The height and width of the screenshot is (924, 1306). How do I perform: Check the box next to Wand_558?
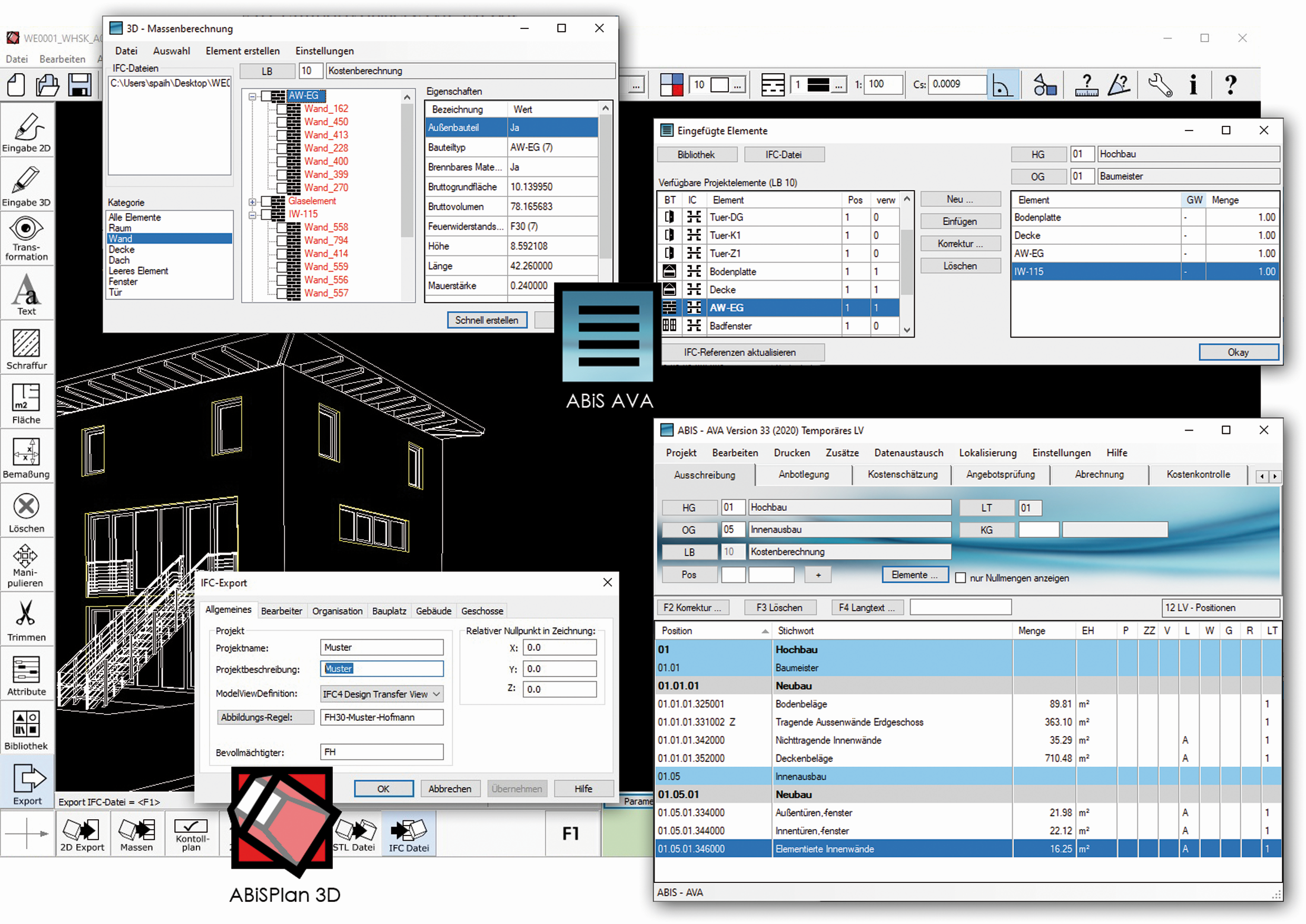click(x=282, y=227)
